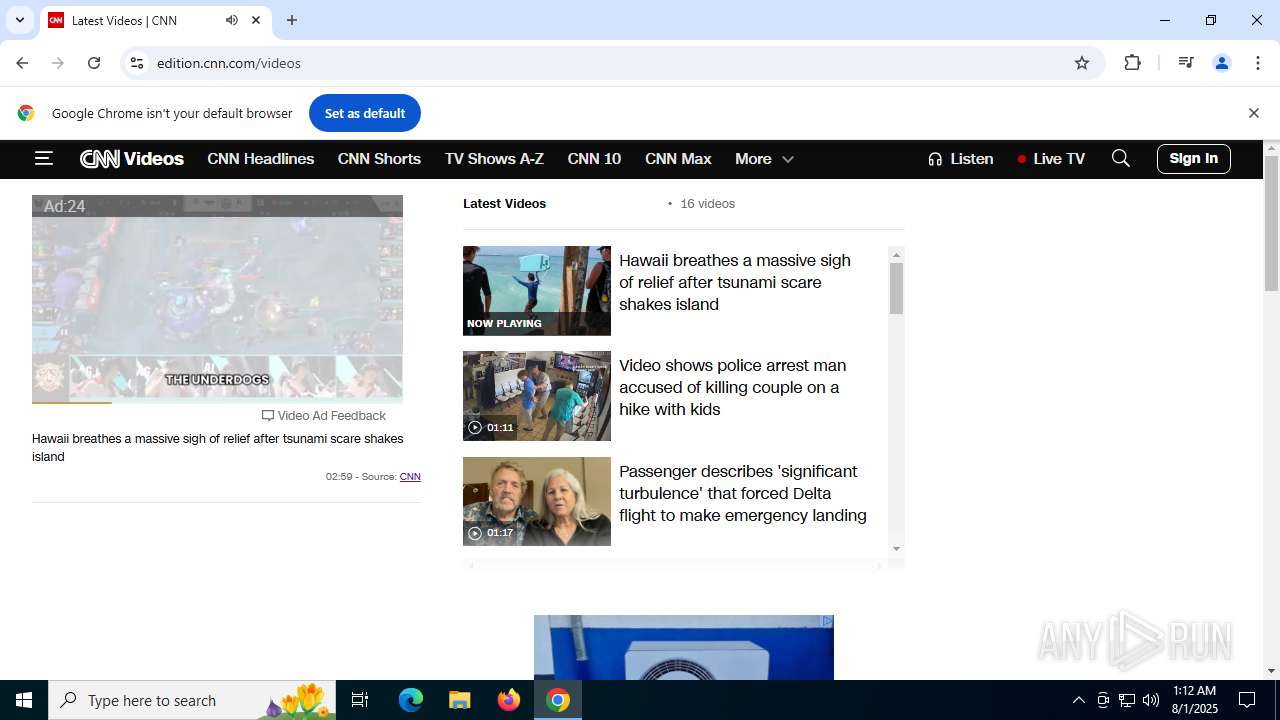Viewport: 1280px width, 720px height.
Task: Open Live TV
Action: click(1051, 159)
